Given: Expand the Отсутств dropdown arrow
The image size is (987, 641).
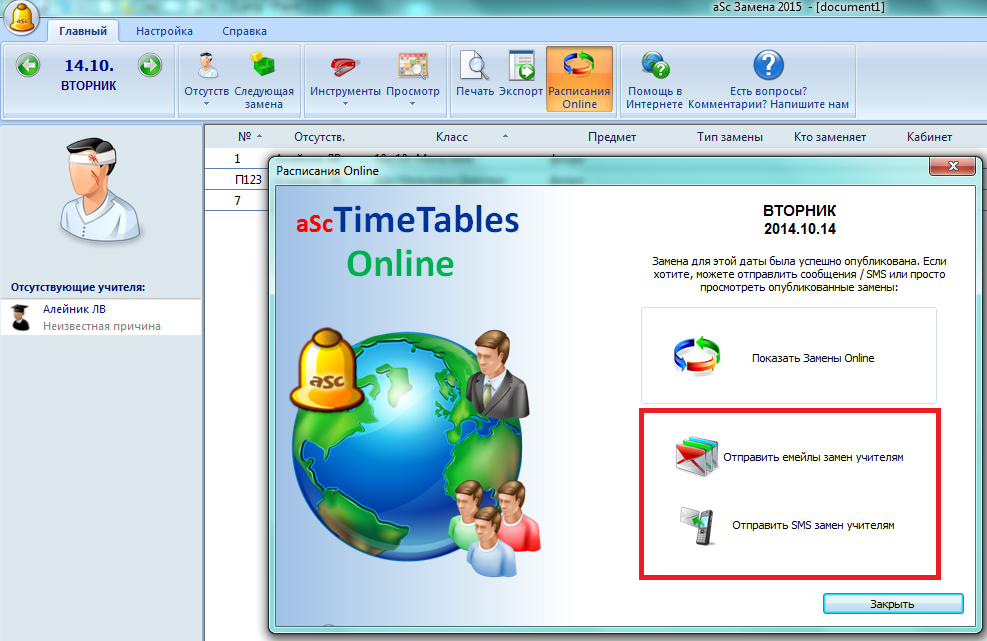Looking at the screenshot, I should [x=206, y=104].
